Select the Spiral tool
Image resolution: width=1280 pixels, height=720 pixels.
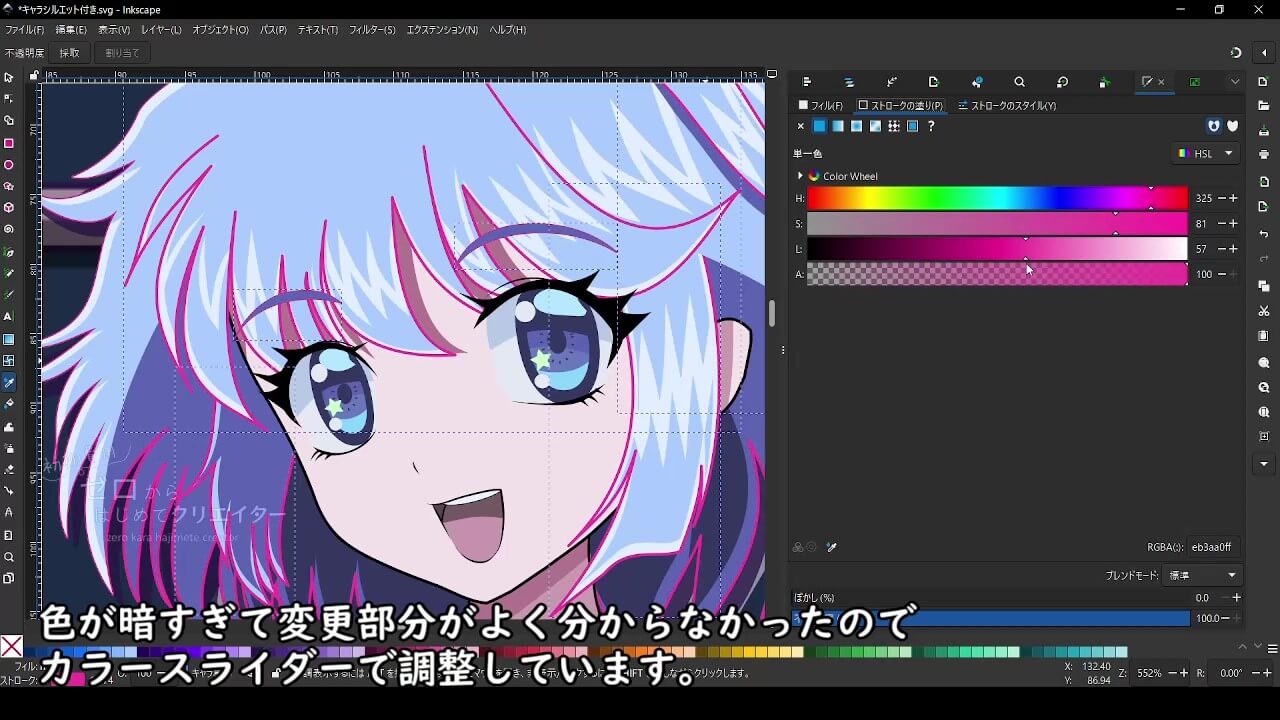tap(8, 229)
